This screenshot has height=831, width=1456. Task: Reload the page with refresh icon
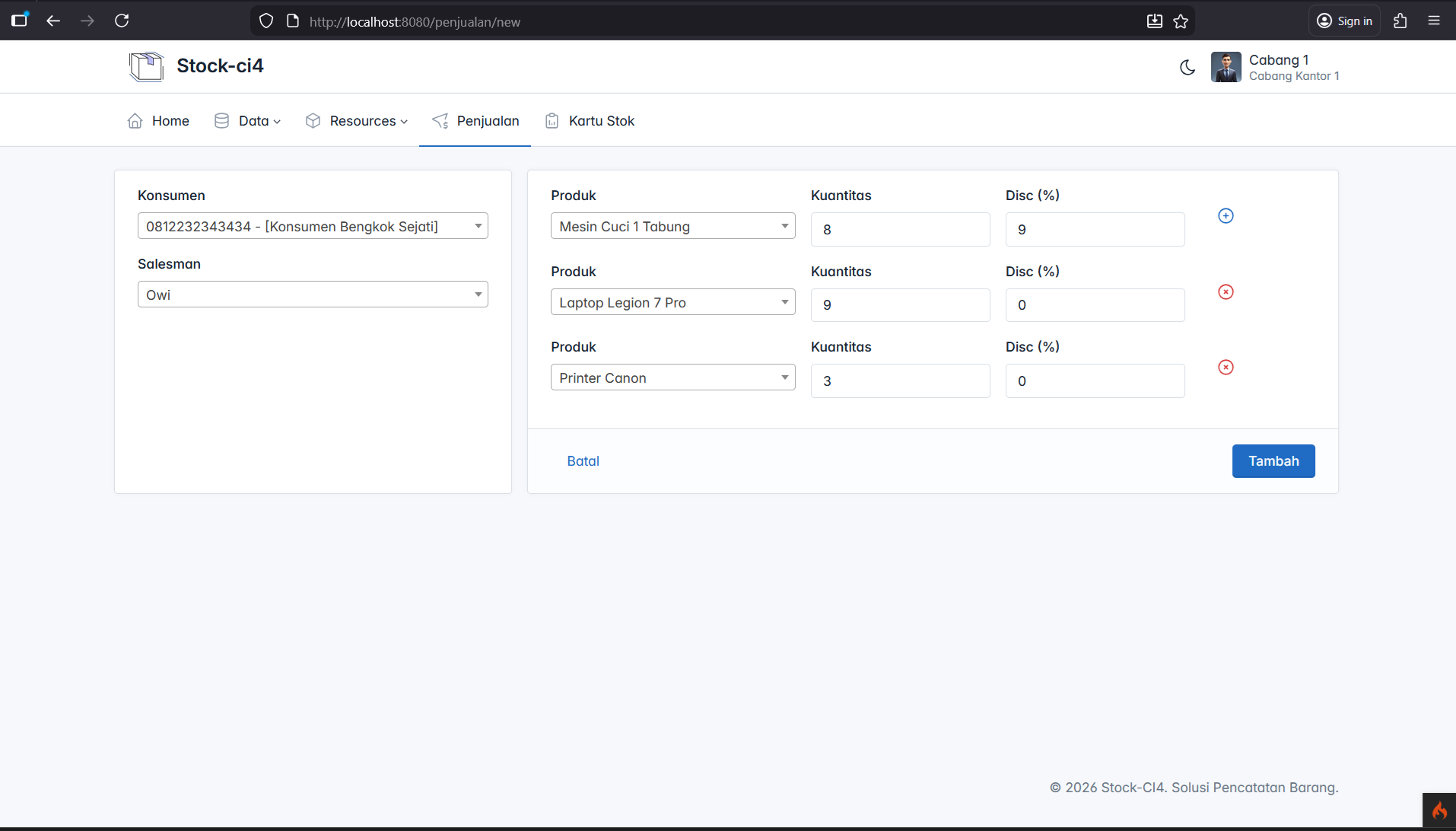pyautogui.click(x=122, y=21)
